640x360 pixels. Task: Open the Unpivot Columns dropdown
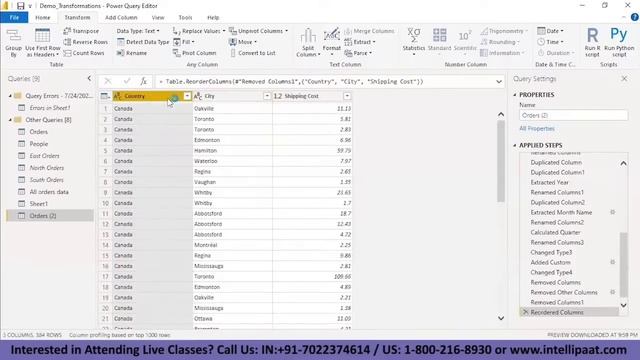(258, 31)
